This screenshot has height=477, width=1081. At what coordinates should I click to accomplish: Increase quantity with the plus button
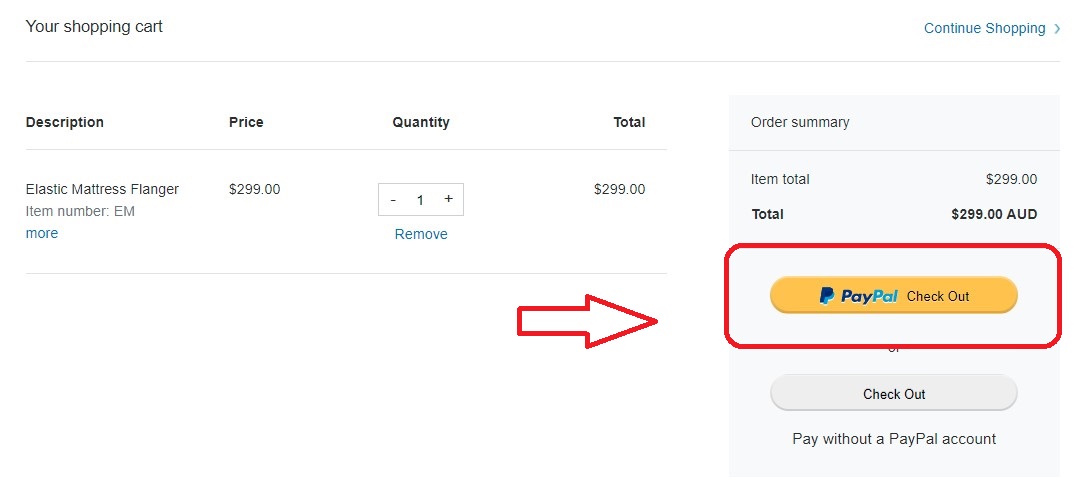pos(448,199)
